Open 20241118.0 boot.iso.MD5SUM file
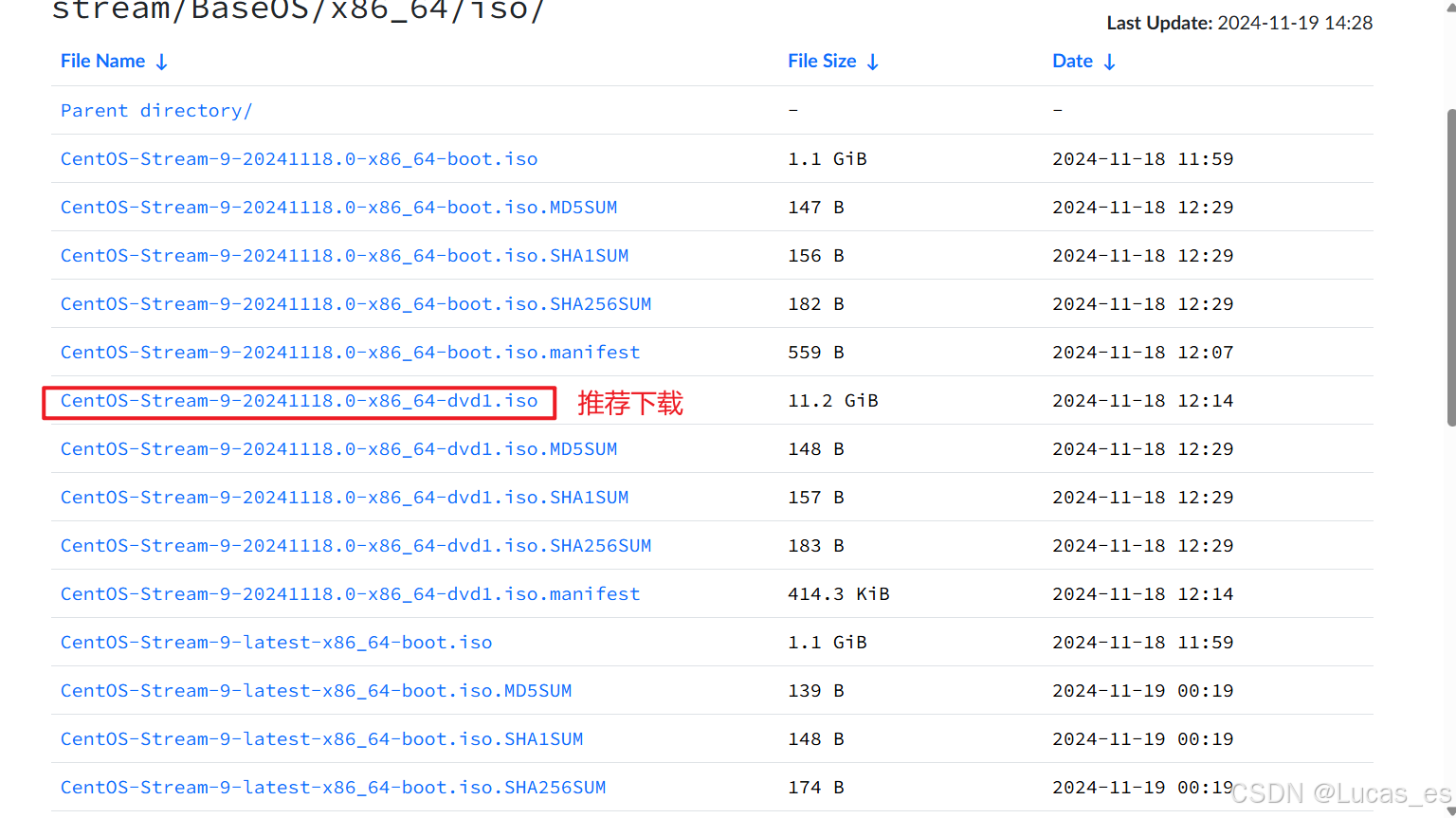Viewport: 1456px width, 818px height. 338,207
